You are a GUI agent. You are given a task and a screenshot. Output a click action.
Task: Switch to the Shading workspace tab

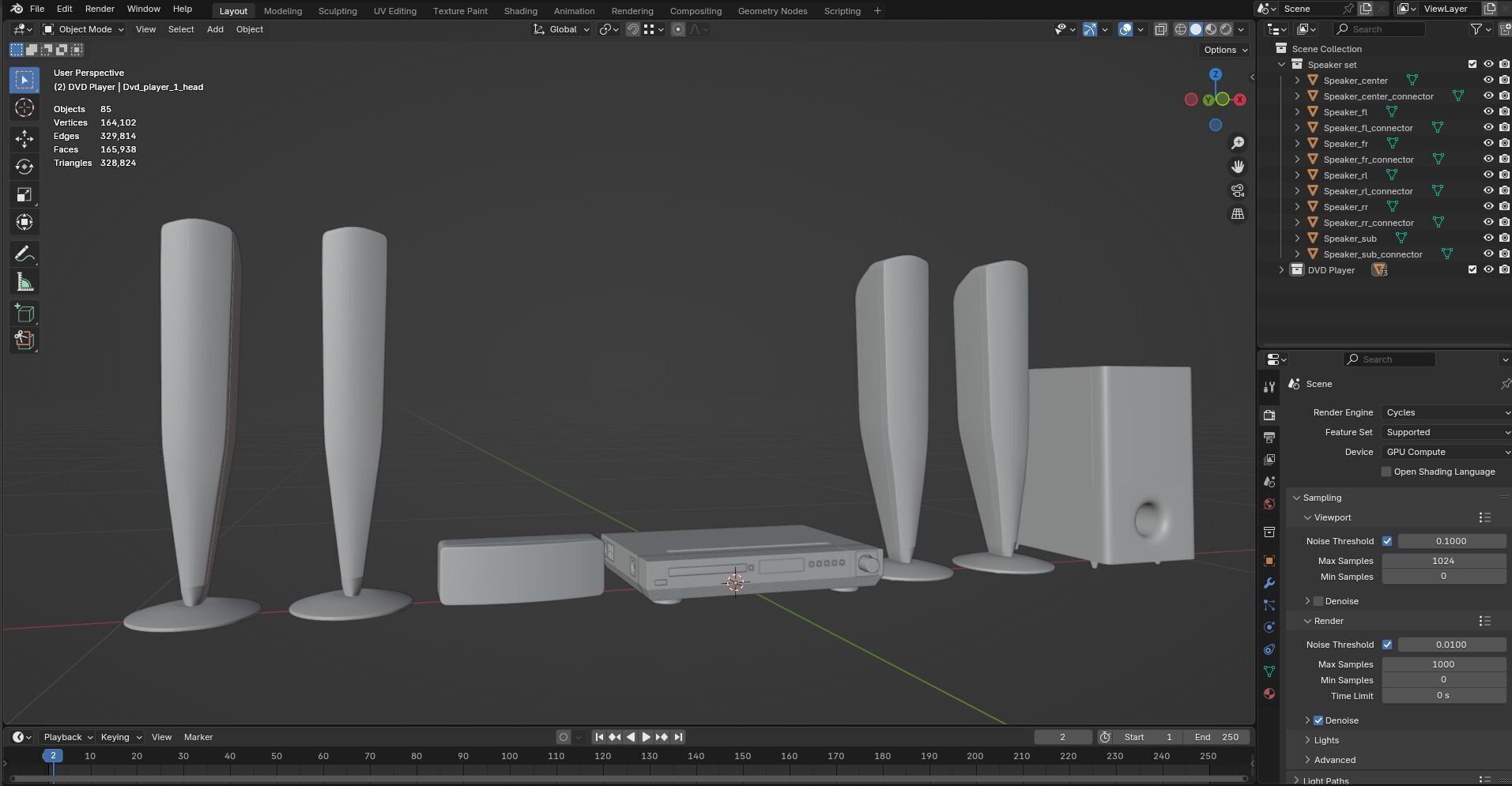[520, 11]
